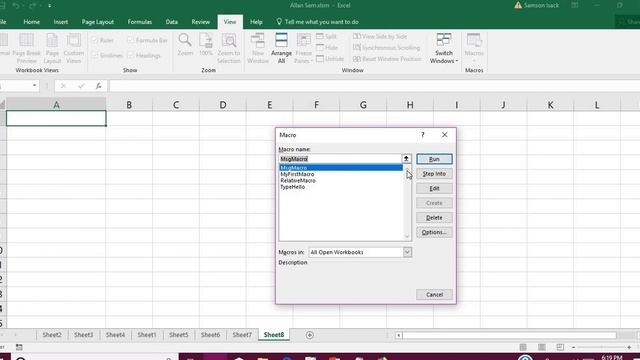Screen dimensions: 640x360
Task: Click the Insert Function fx icon
Action: click(98, 86)
